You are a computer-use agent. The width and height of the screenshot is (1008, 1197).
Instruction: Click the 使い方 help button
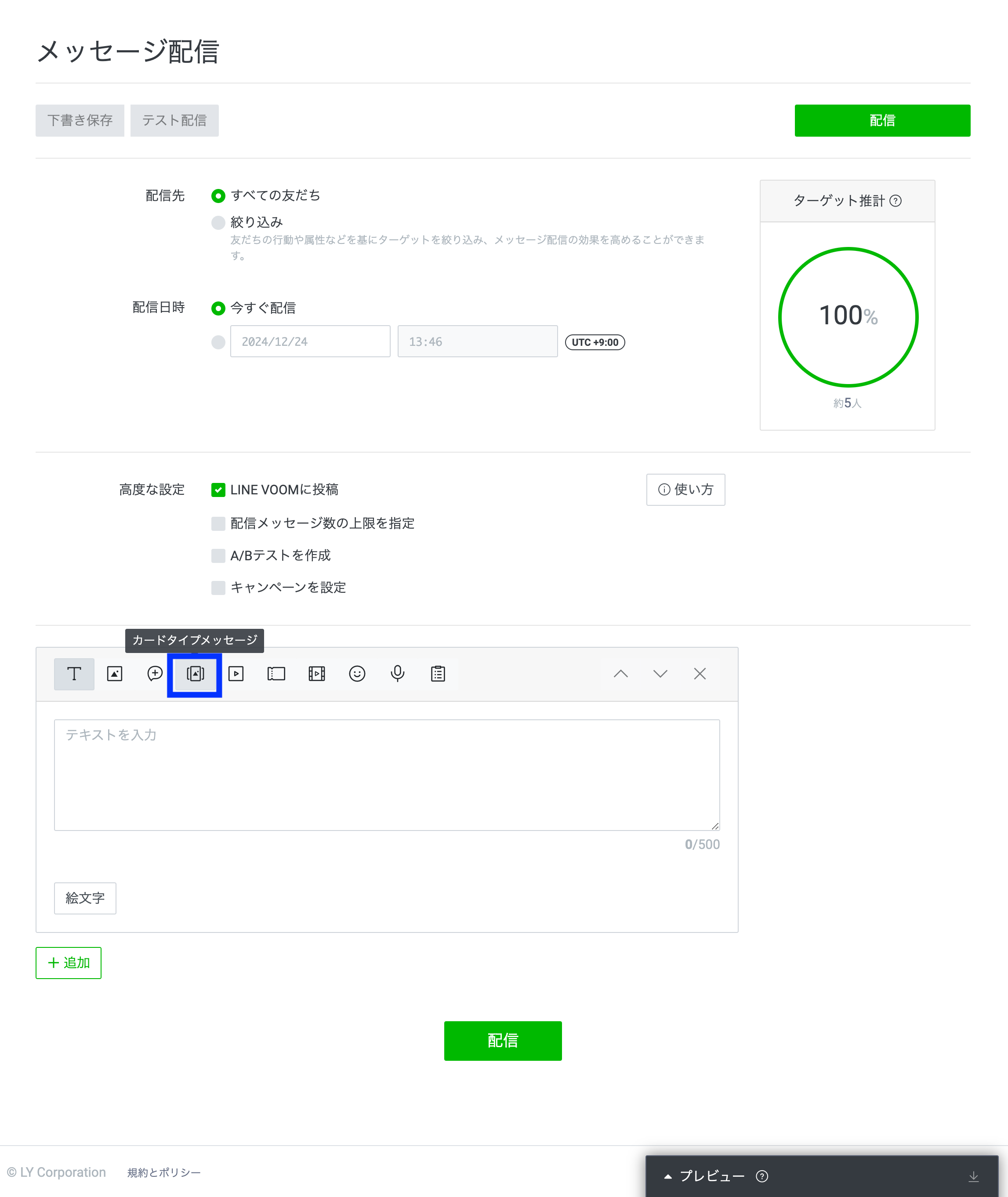[685, 490]
